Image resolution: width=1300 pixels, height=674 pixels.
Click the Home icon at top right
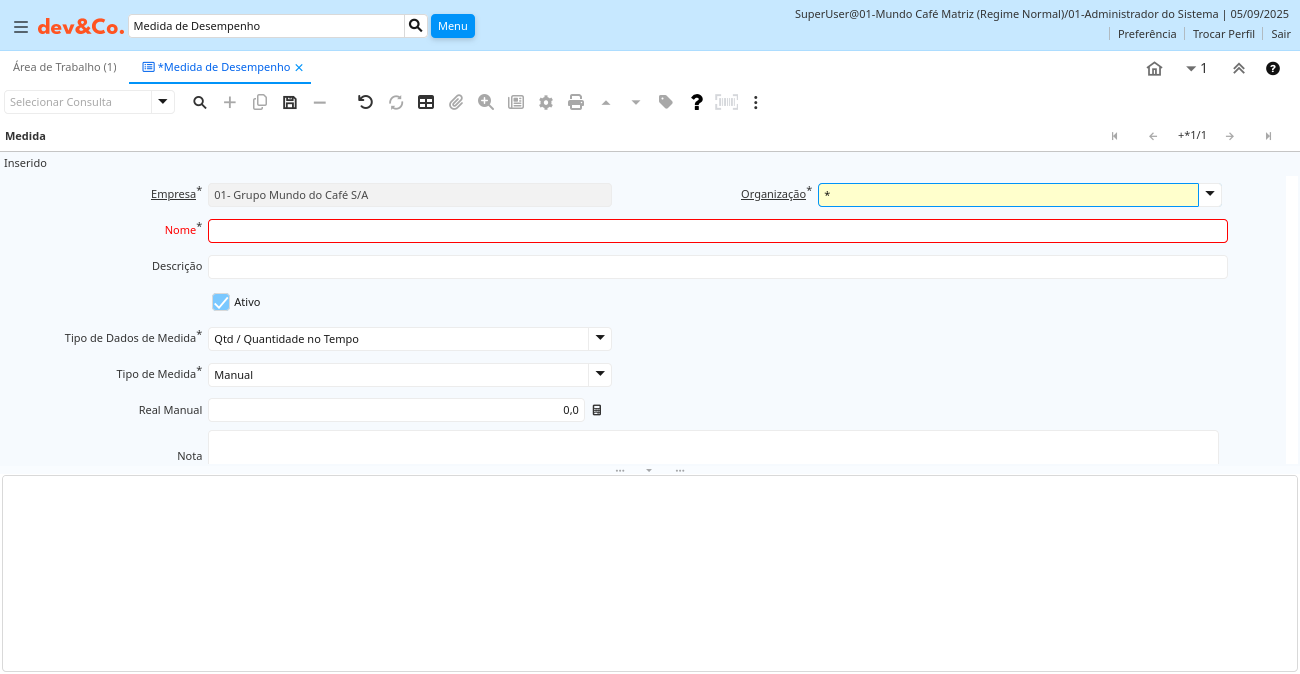click(x=1154, y=68)
